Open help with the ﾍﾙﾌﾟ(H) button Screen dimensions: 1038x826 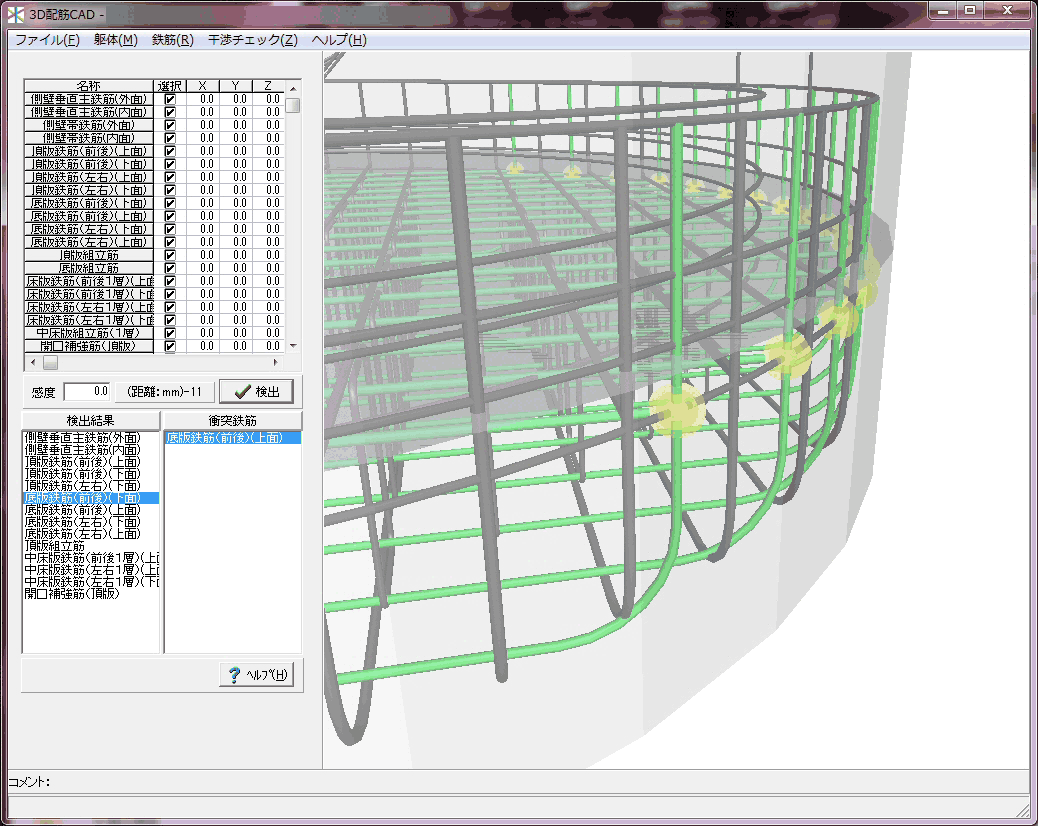point(256,674)
